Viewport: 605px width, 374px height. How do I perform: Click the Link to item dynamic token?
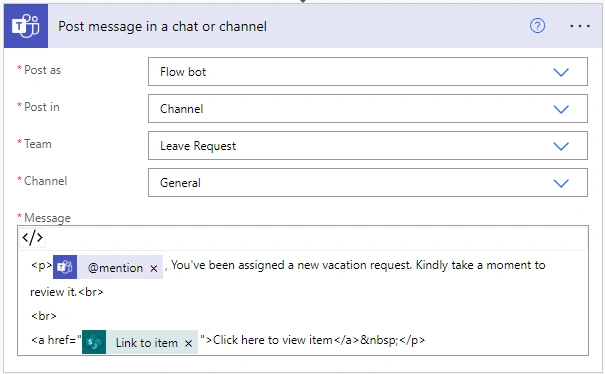[x=140, y=342]
